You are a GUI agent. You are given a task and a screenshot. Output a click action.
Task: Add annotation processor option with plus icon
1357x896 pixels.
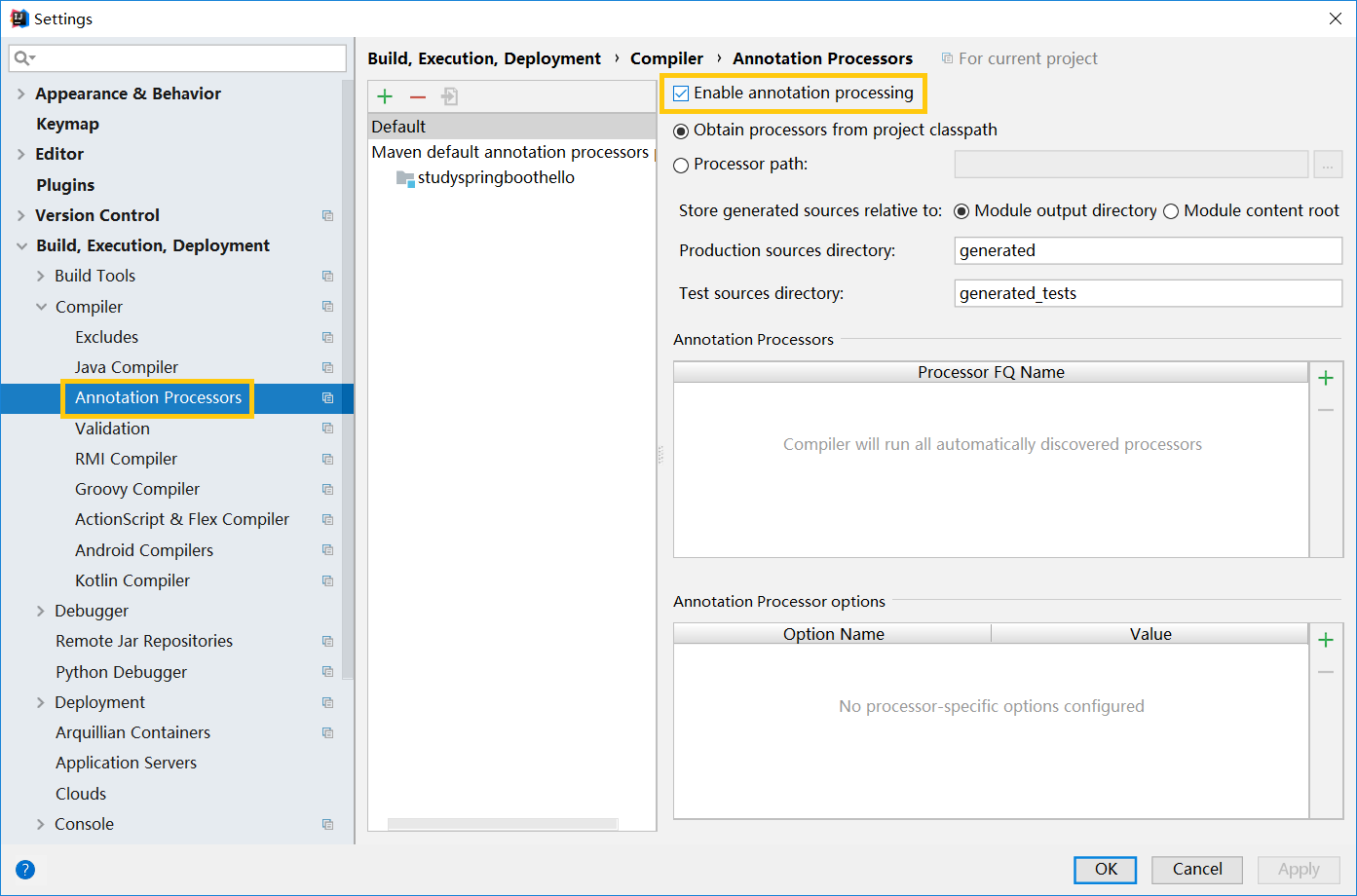(1326, 640)
